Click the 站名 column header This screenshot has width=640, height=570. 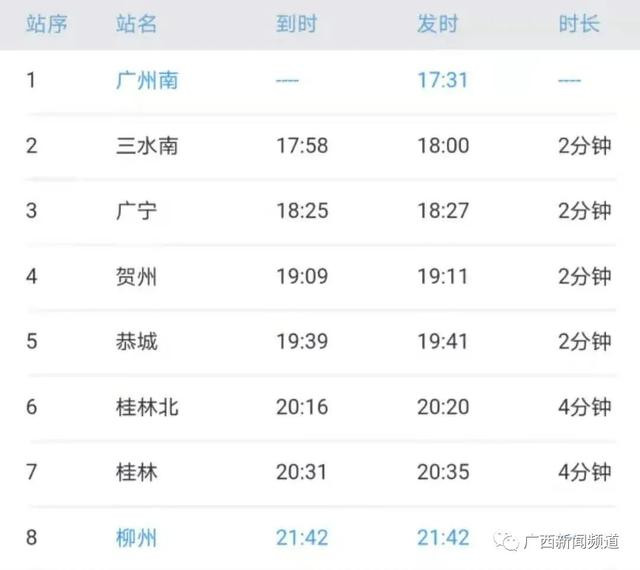pos(137,24)
